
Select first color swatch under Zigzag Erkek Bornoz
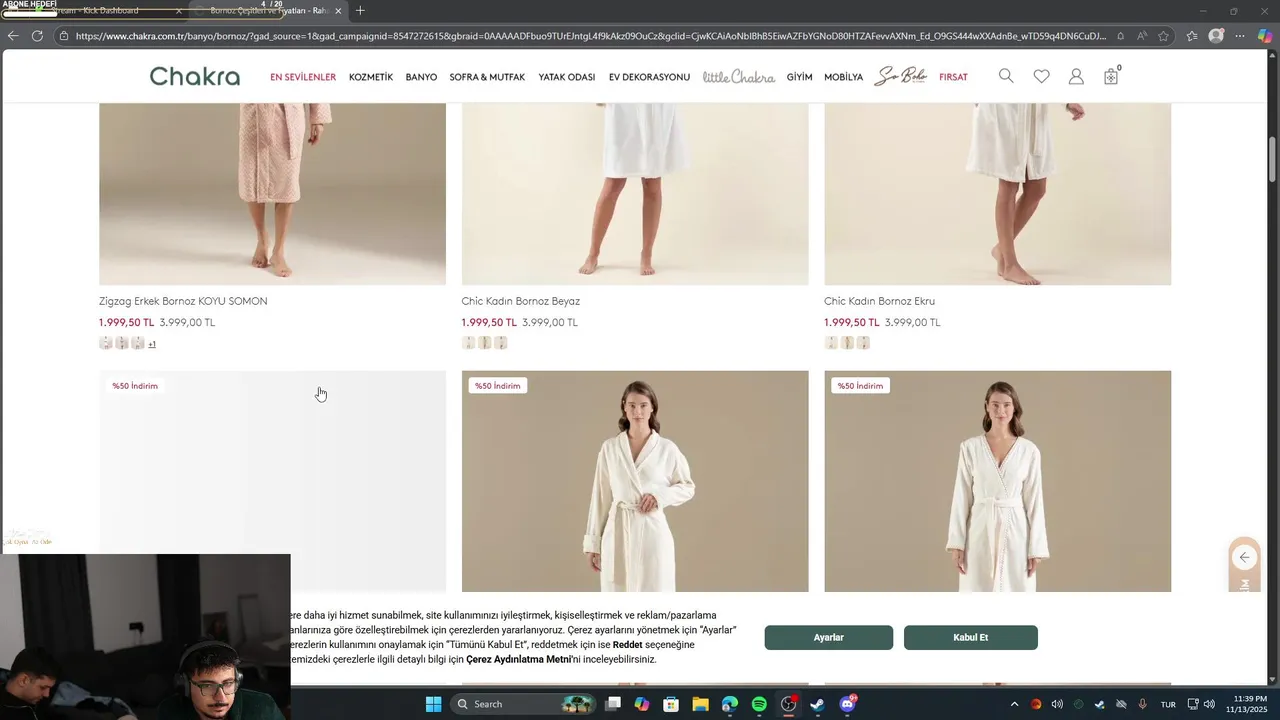(106, 343)
